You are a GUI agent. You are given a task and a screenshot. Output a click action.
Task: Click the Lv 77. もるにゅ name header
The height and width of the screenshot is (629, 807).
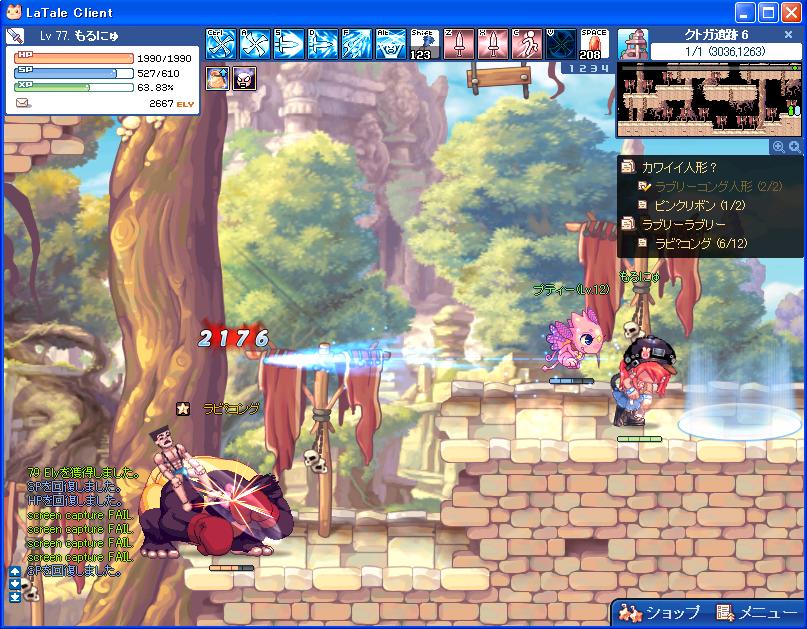click(x=79, y=36)
